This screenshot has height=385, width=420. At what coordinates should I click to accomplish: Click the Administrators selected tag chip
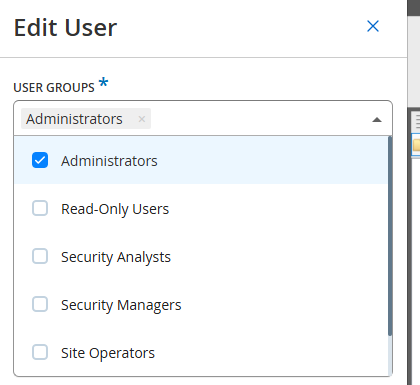click(86, 119)
